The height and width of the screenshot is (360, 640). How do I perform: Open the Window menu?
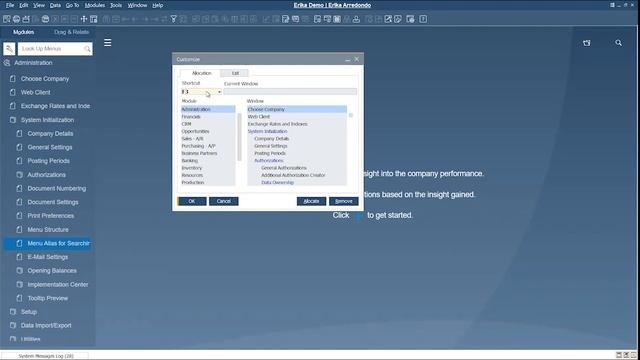click(x=137, y=5)
